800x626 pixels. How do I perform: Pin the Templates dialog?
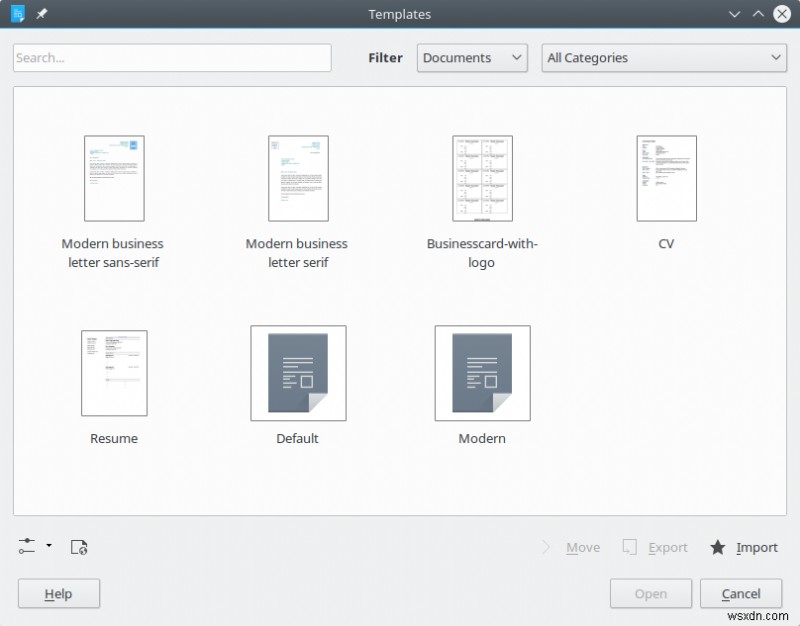(41, 14)
